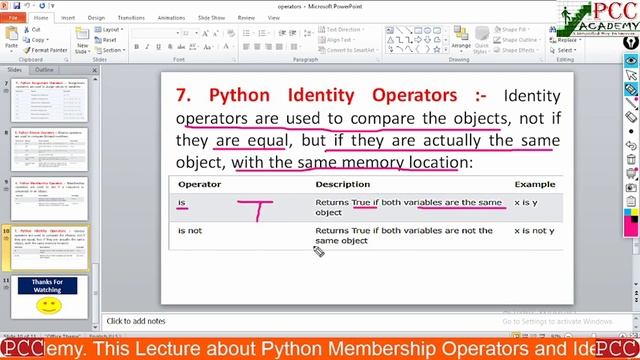Toggle center text alignment
Screen dimensions: 640x360
click(257, 47)
